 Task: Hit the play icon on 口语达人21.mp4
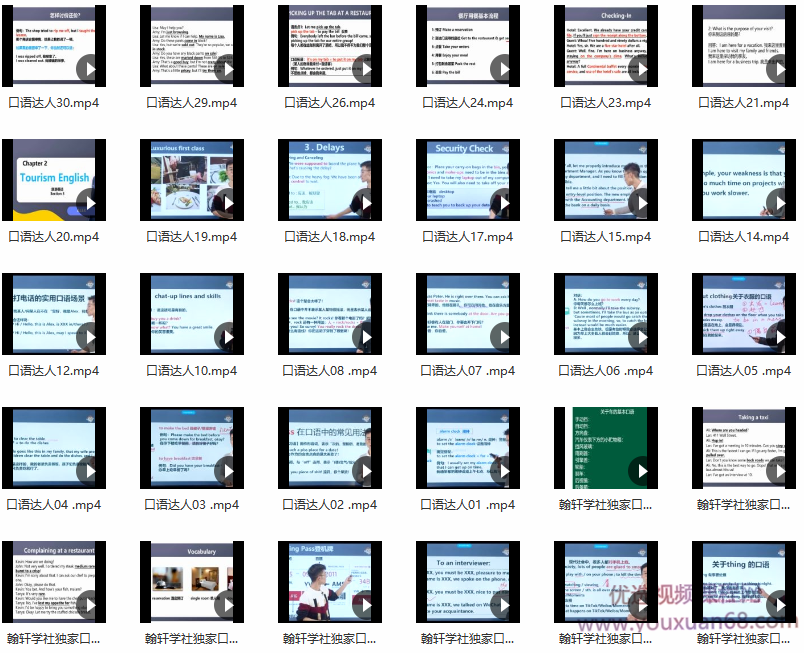(779, 70)
